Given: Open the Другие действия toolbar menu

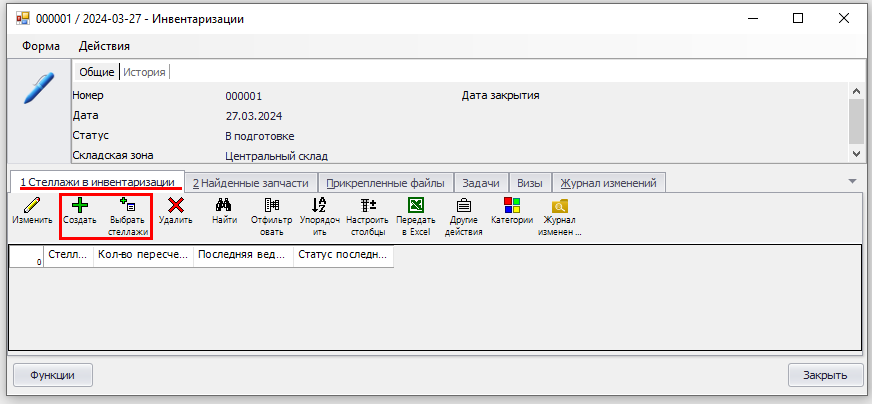Looking at the screenshot, I should pyautogui.click(x=464, y=206).
